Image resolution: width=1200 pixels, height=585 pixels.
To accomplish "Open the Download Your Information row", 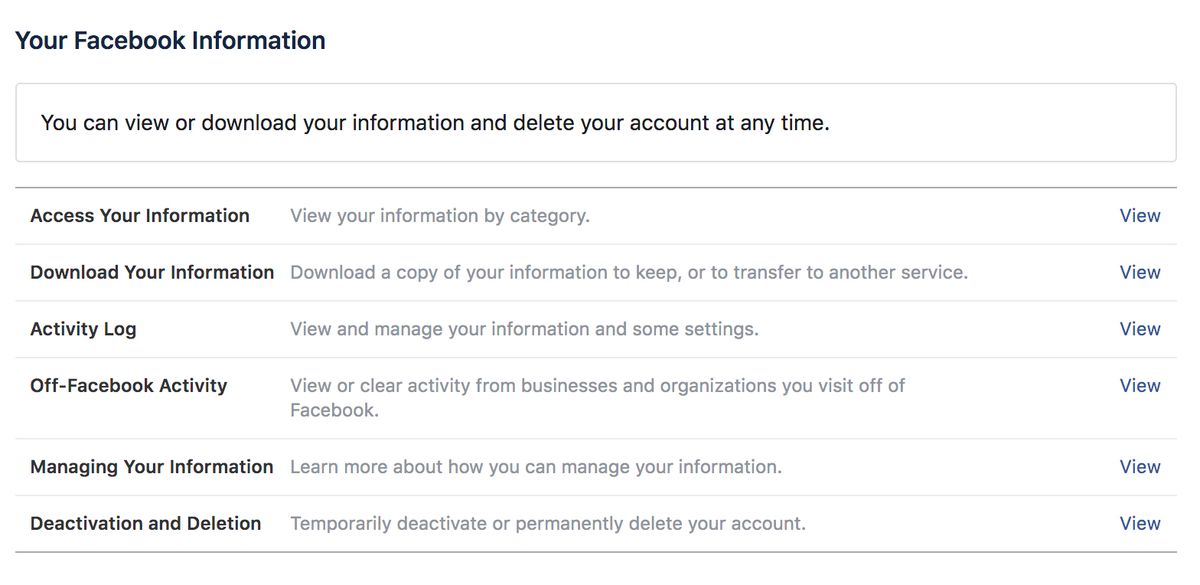I will click(151, 272).
